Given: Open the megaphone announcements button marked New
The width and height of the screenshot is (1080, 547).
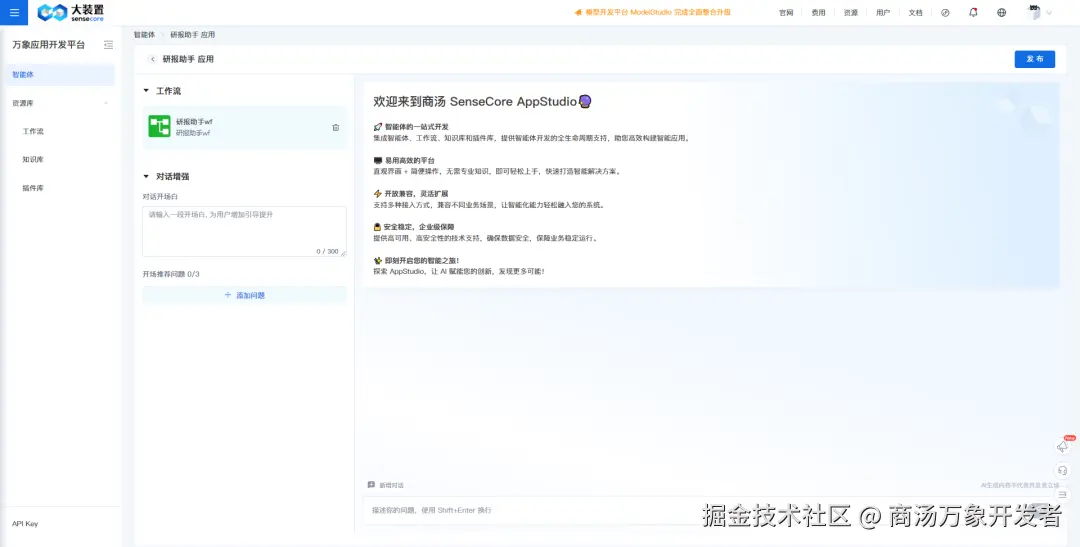Looking at the screenshot, I should coord(1063,446).
